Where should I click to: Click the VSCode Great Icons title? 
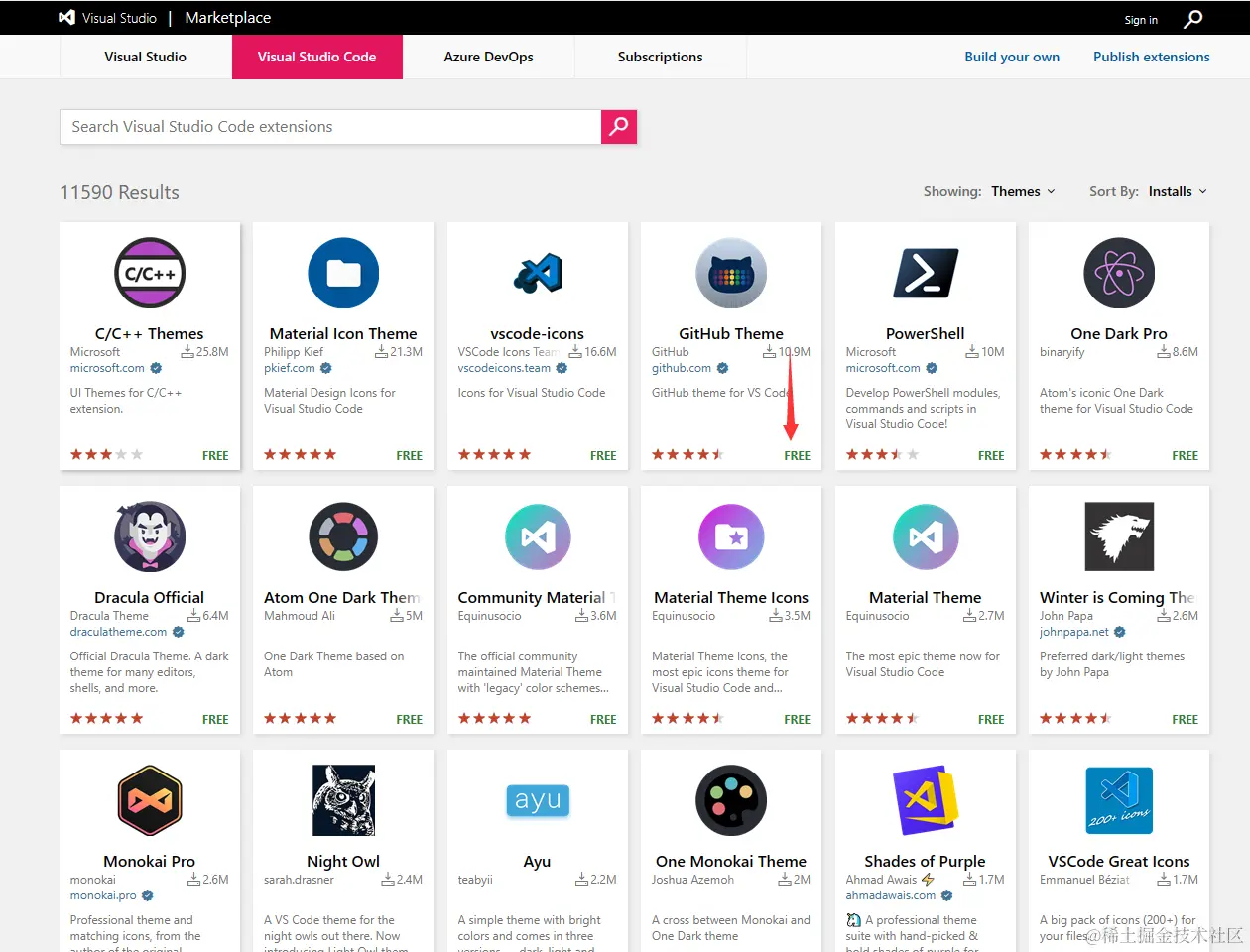pyautogui.click(x=1119, y=861)
